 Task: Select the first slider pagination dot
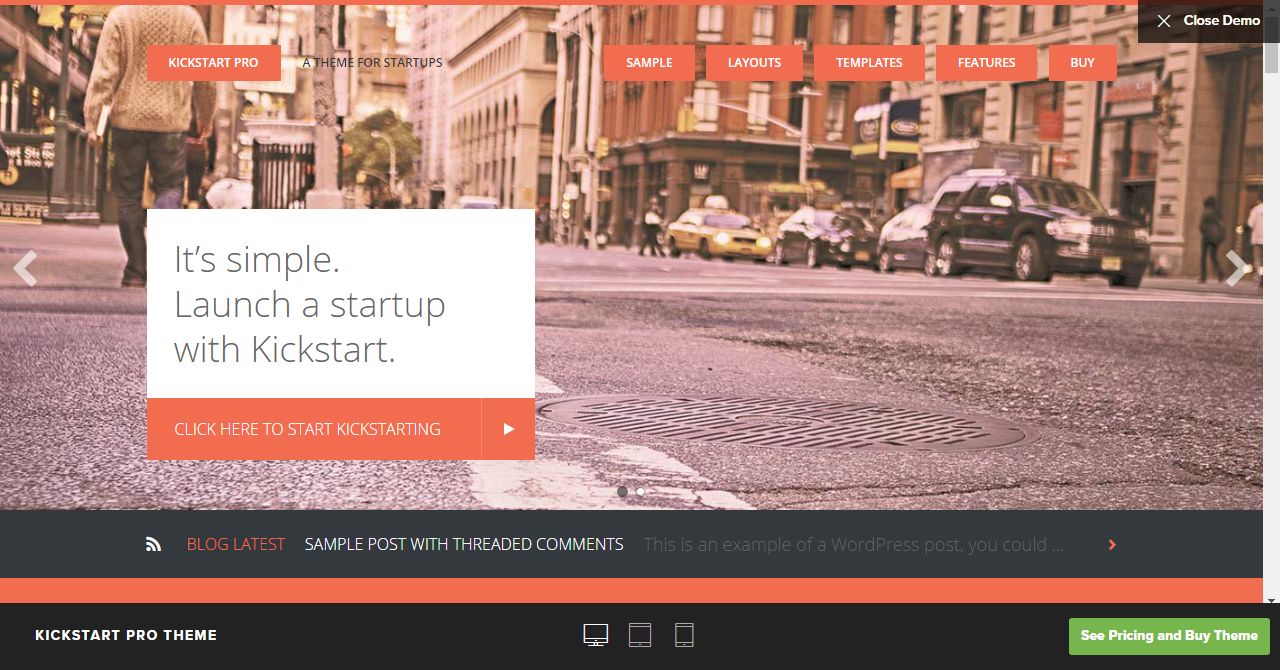623,491
